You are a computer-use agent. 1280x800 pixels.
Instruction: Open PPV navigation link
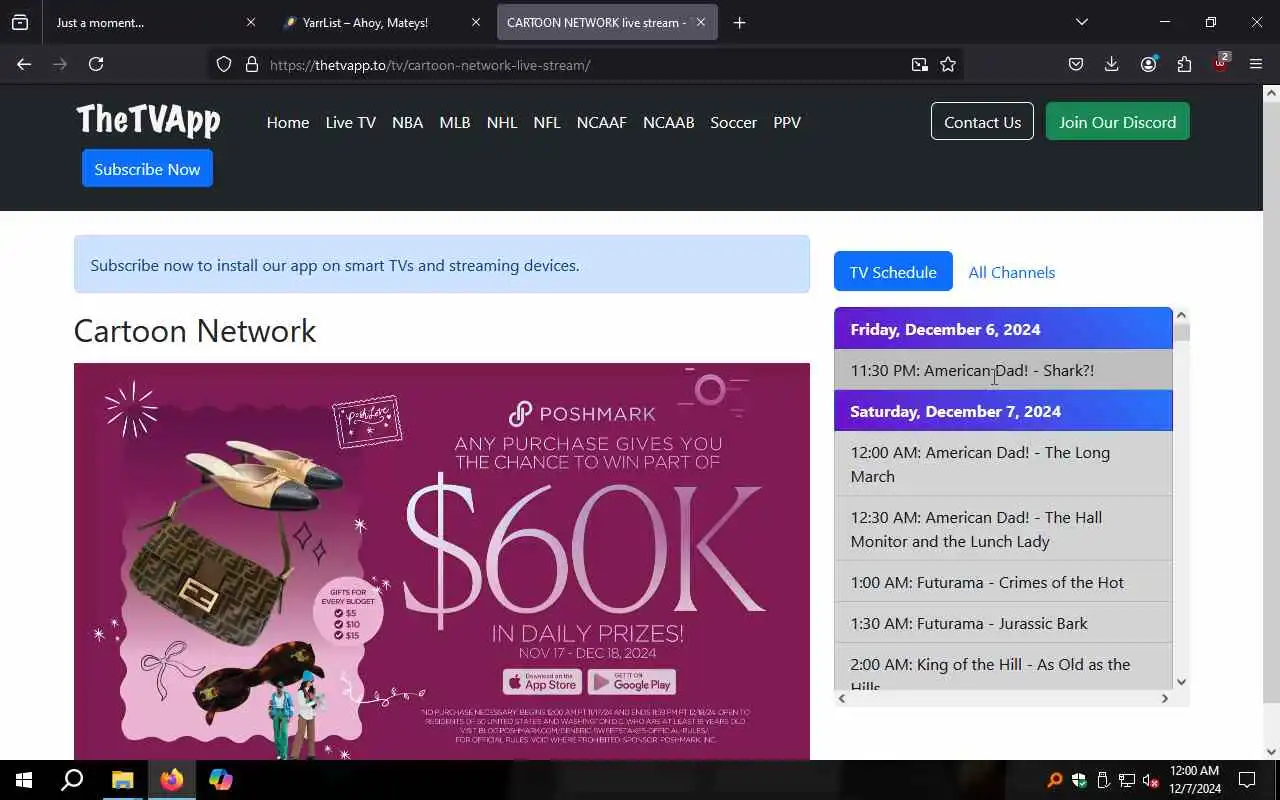tap(787, 122)
